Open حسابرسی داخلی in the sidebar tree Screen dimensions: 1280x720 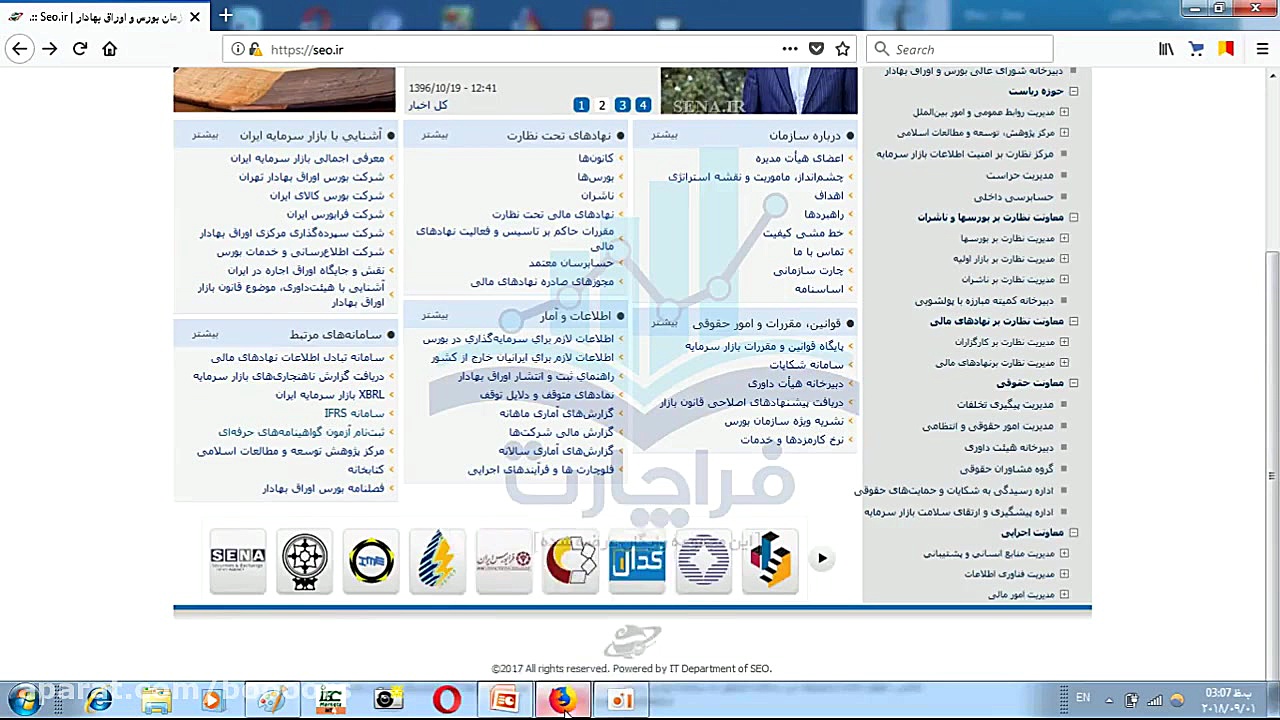pyautogui.click(x=1014, y=197)
